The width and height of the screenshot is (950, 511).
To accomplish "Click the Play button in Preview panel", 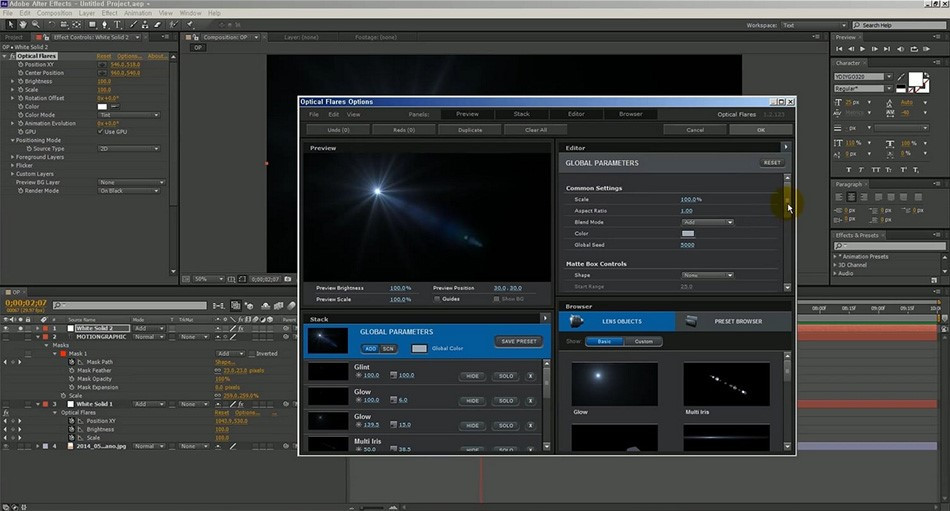I will (863, 49).
